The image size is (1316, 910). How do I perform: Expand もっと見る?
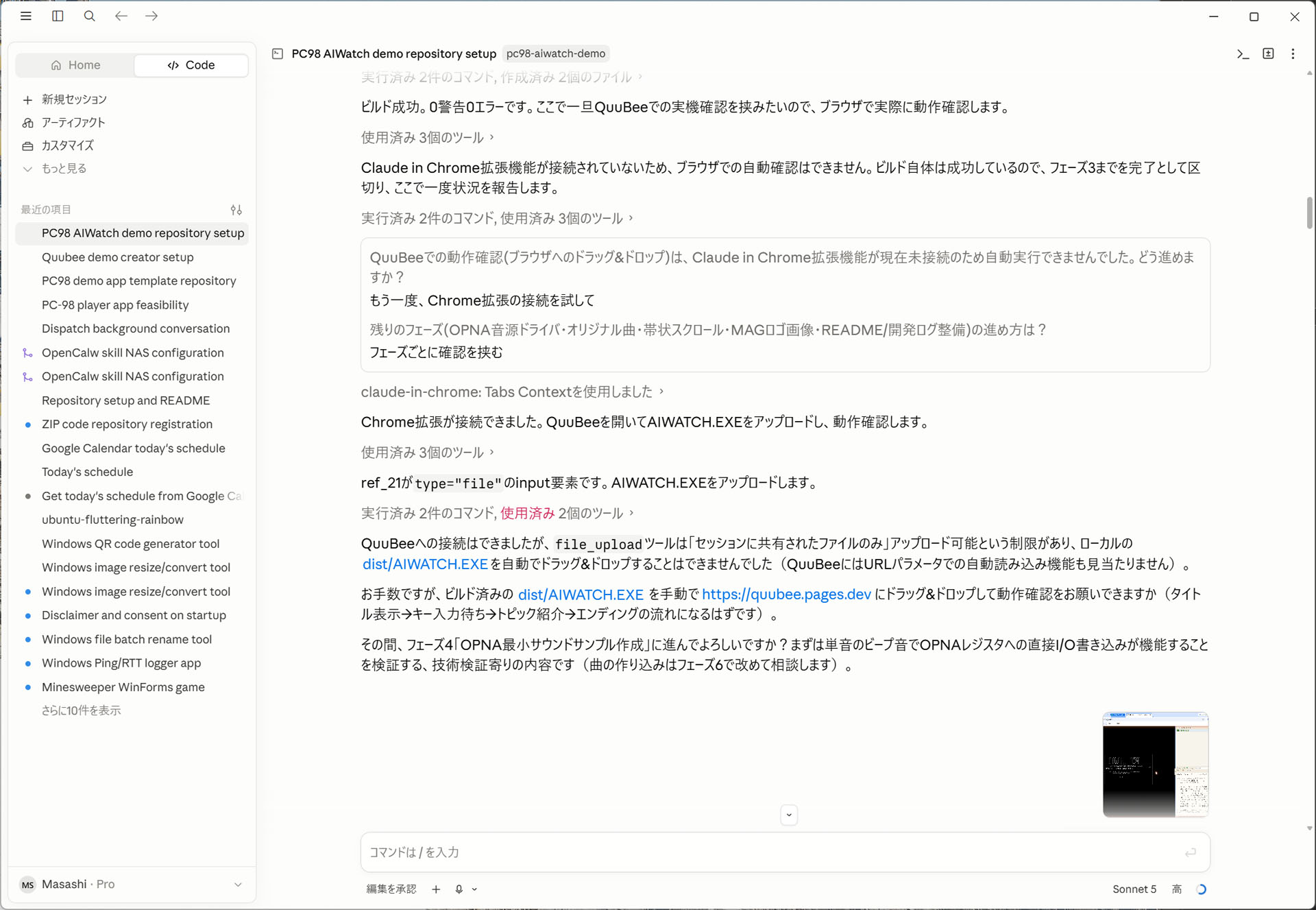(64, 169)
